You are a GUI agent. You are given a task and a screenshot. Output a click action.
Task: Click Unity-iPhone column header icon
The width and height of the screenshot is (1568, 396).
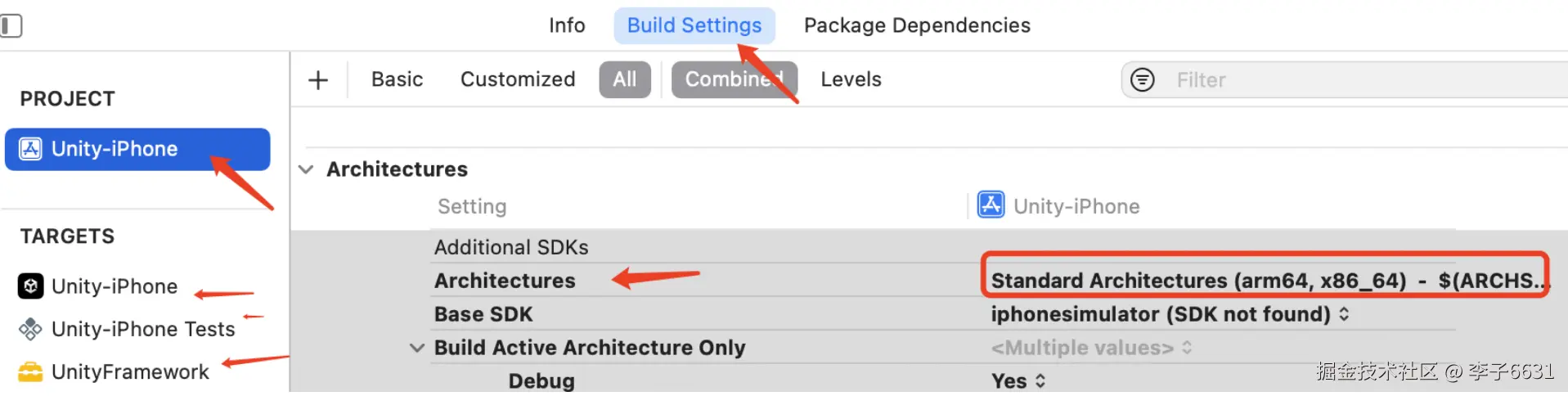[x=991, y=205]
